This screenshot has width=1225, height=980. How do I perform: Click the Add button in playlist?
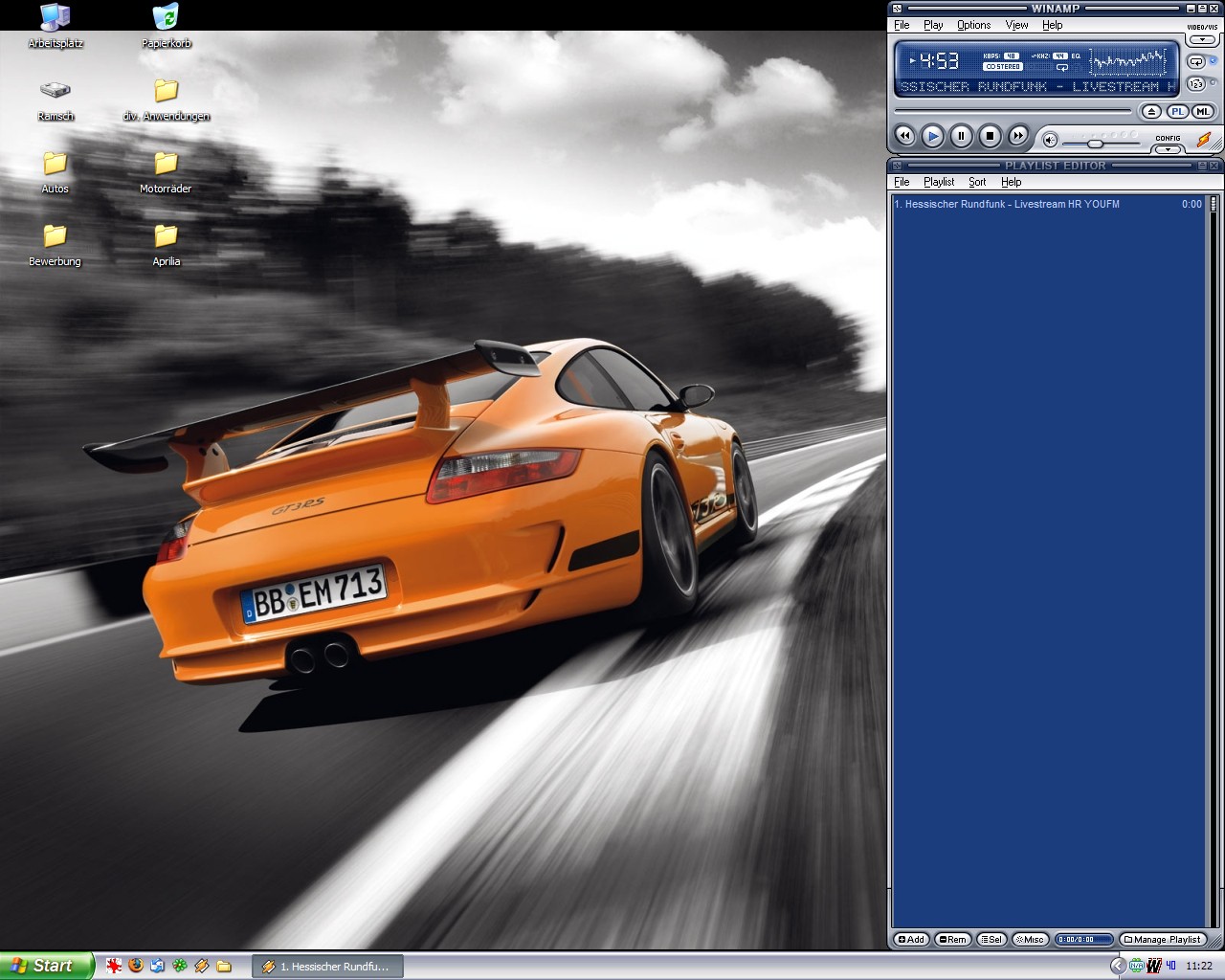point(911,940)
